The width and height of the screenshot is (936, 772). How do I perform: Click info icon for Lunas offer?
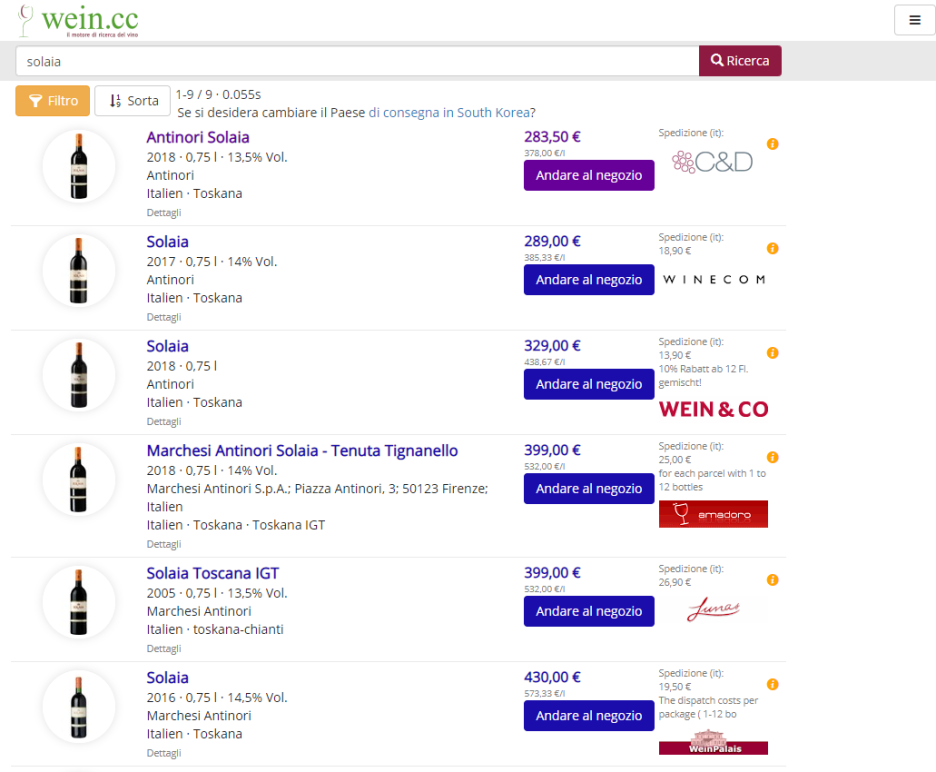coord(772,580)
